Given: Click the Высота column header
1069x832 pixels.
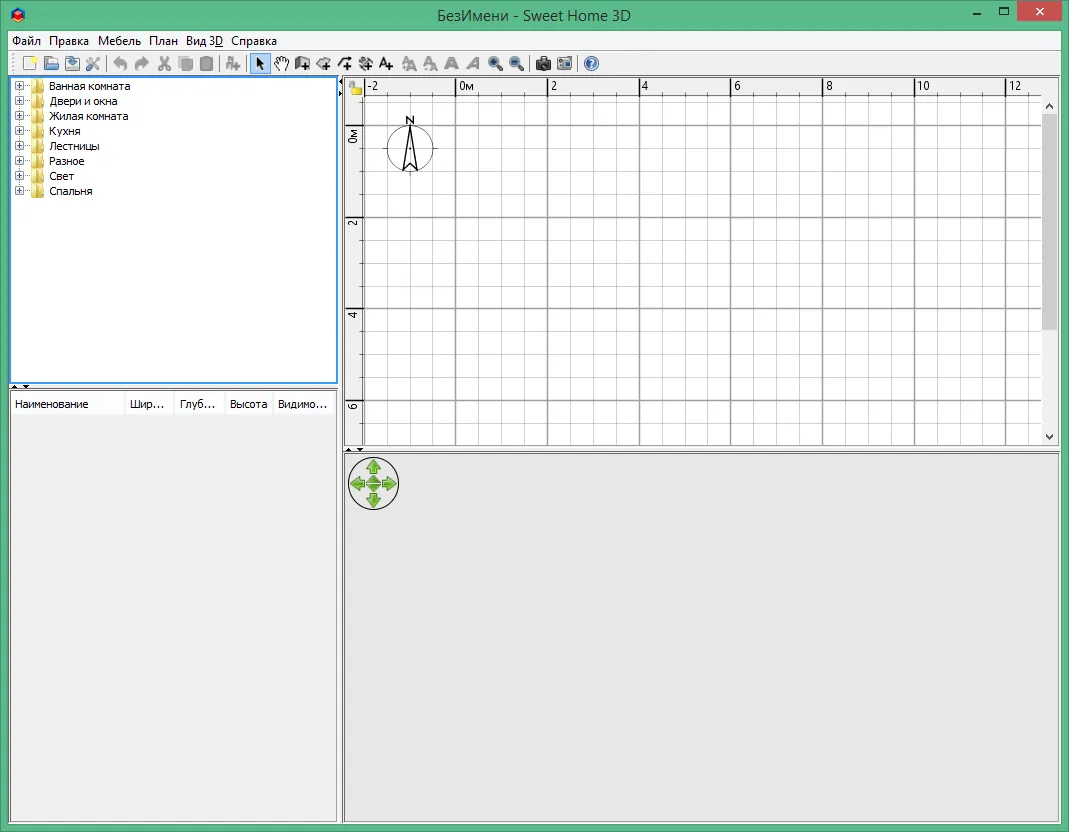Looking at the screenshot, I should 248,404.
